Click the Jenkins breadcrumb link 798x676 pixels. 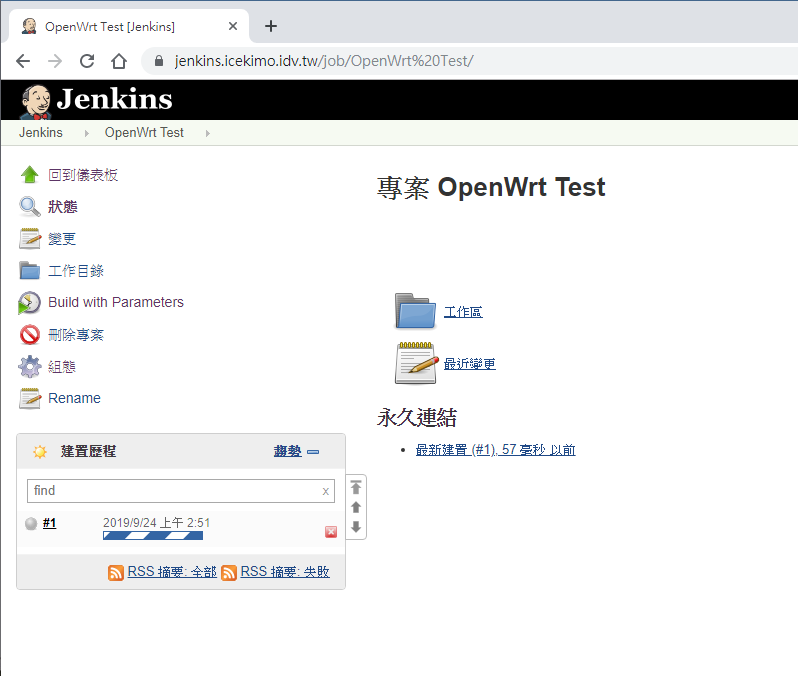click(x=41, y=132)
